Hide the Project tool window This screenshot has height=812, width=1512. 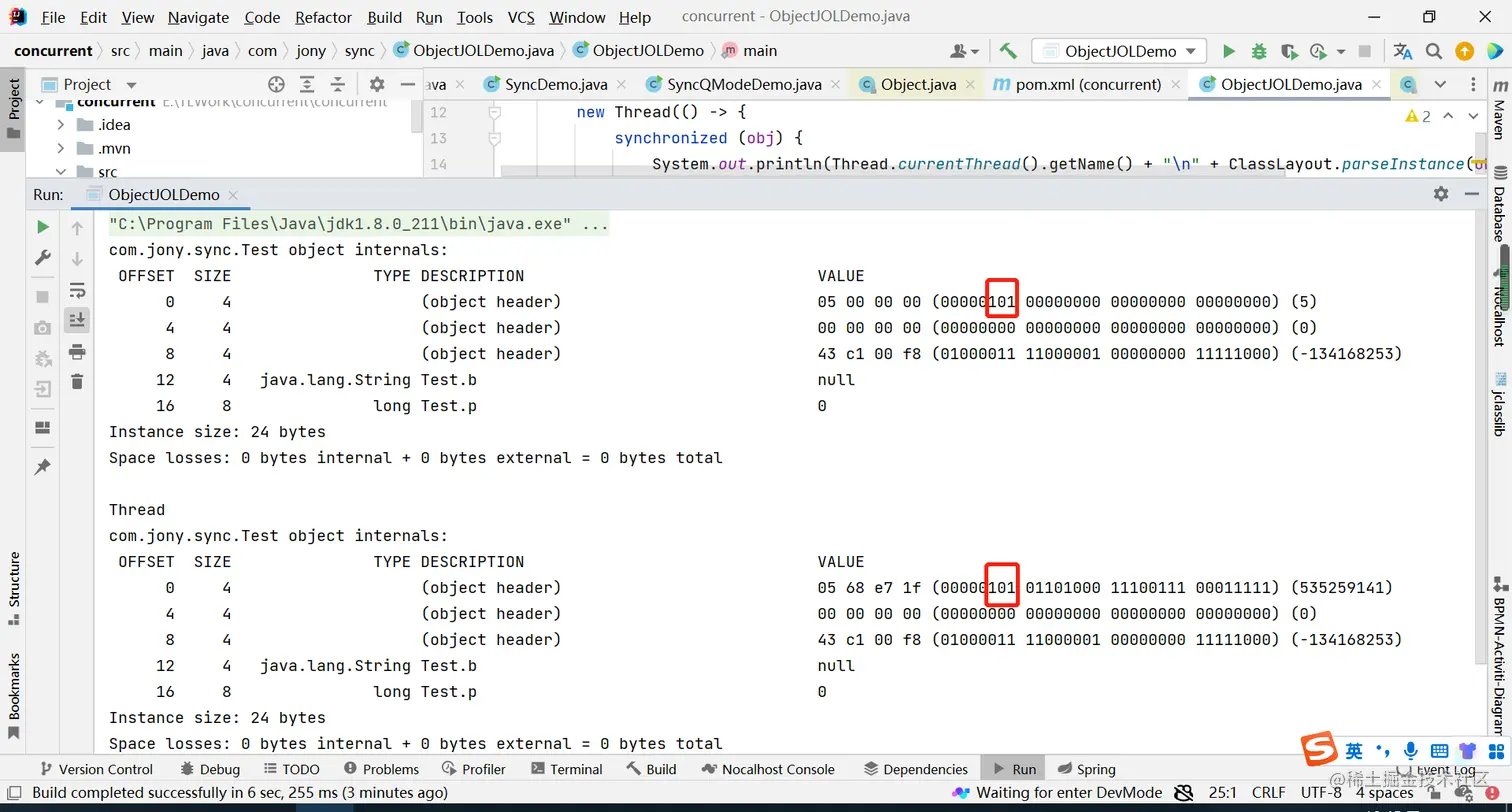tap(407, 85)
